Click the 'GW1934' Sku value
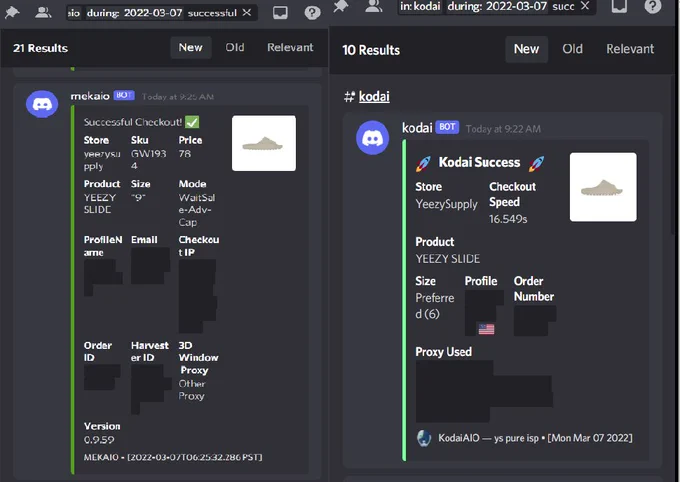Screen dimensions: 680x482 click(x=148, y=160)
